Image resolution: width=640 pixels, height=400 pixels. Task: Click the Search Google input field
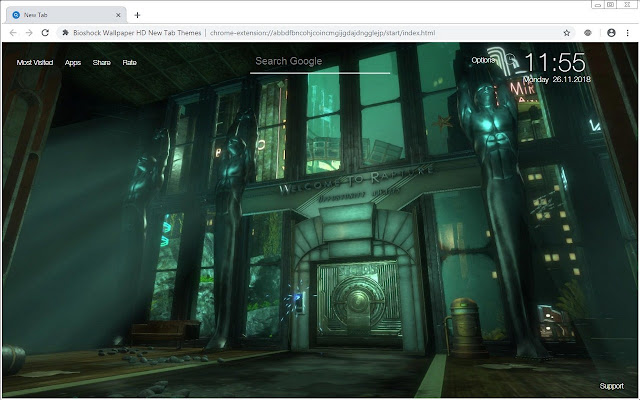[320, 62]
